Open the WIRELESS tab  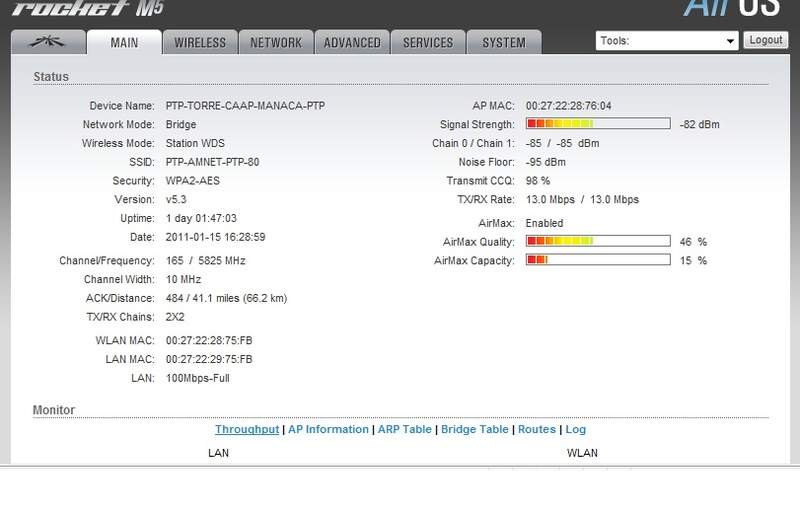[200, 42]
